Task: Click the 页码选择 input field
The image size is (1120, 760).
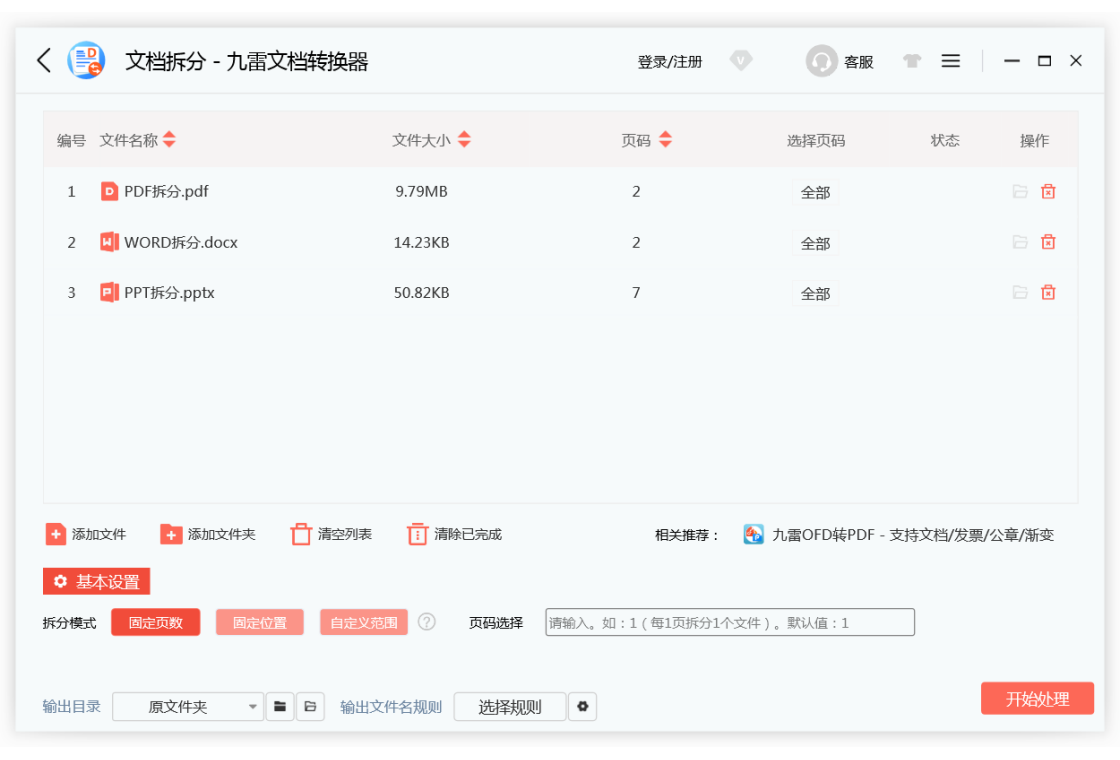Action: pos(730,622)
